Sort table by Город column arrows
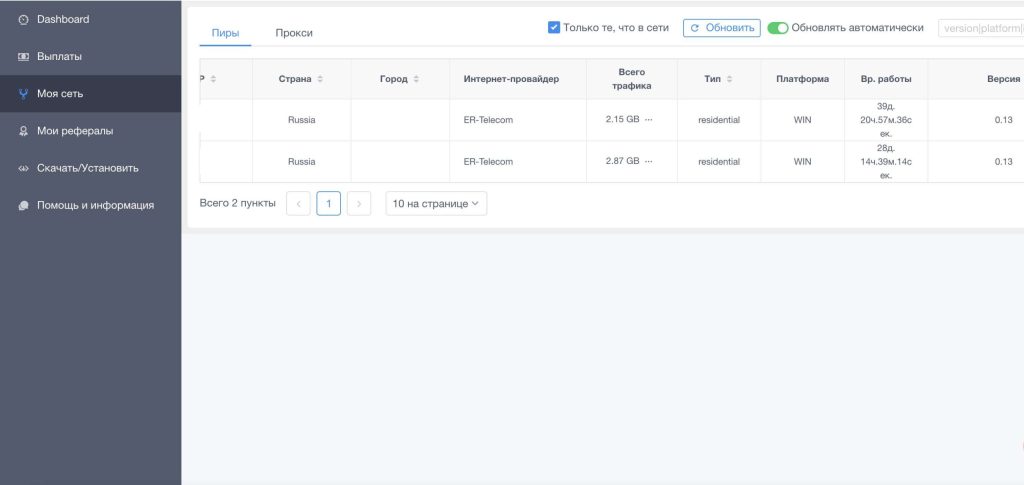 point(416,79)
